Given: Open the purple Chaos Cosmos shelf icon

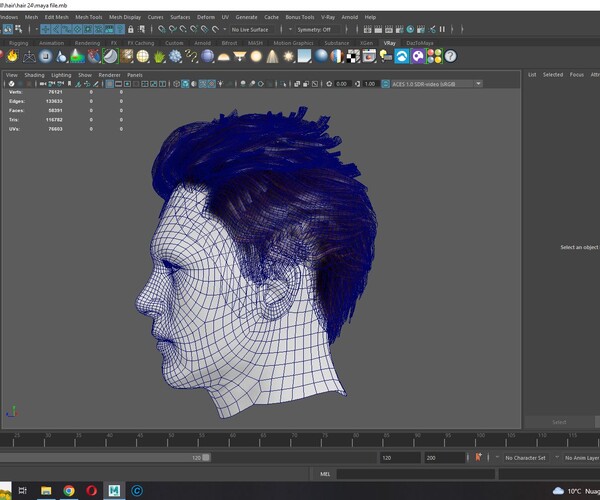Looking at the screenshot, I should point(418,56).
